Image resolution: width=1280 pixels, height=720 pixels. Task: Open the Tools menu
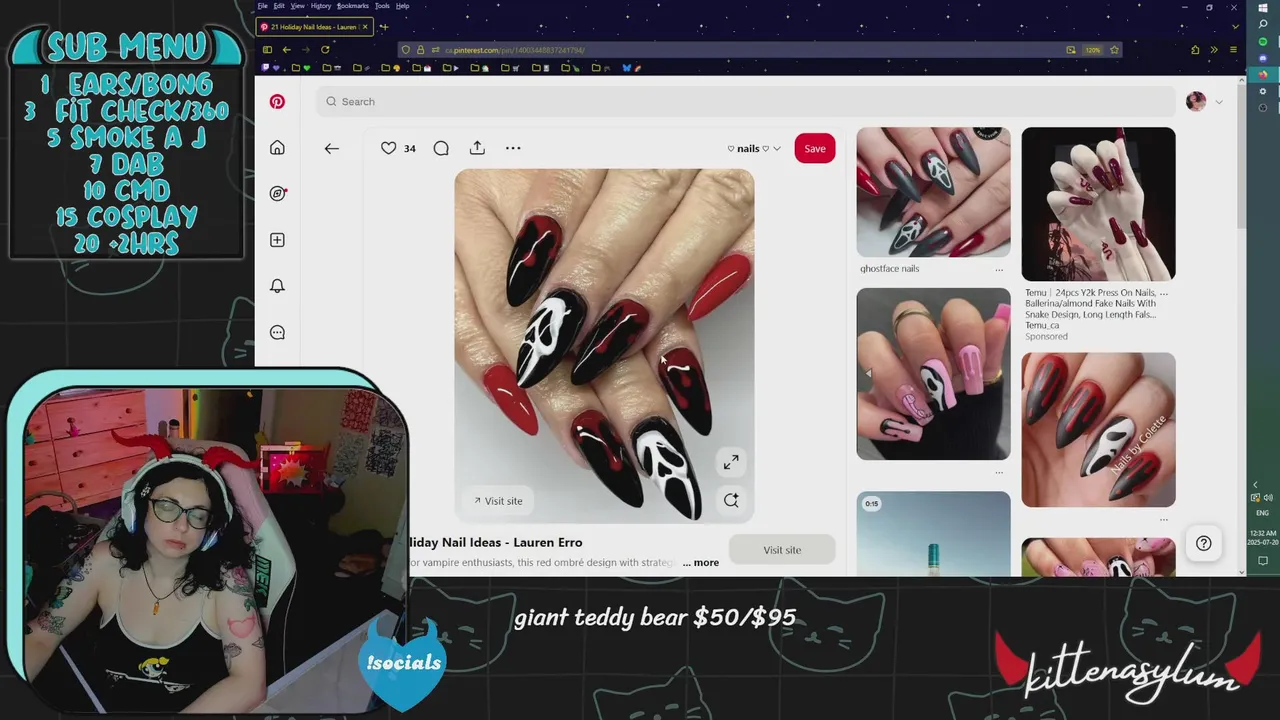tap(382, 6)
